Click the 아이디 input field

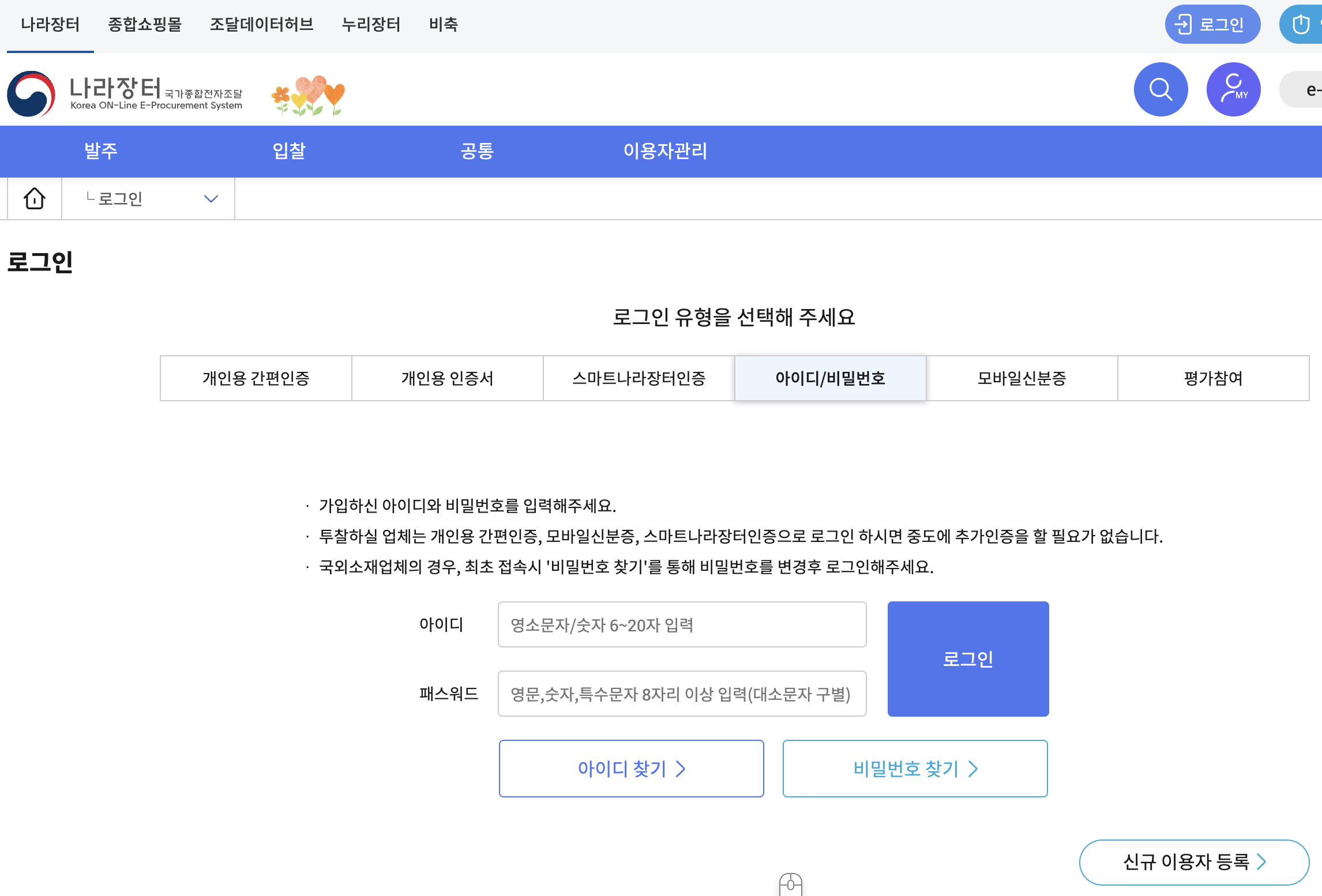pyautogui.click(x=682, y=624)
